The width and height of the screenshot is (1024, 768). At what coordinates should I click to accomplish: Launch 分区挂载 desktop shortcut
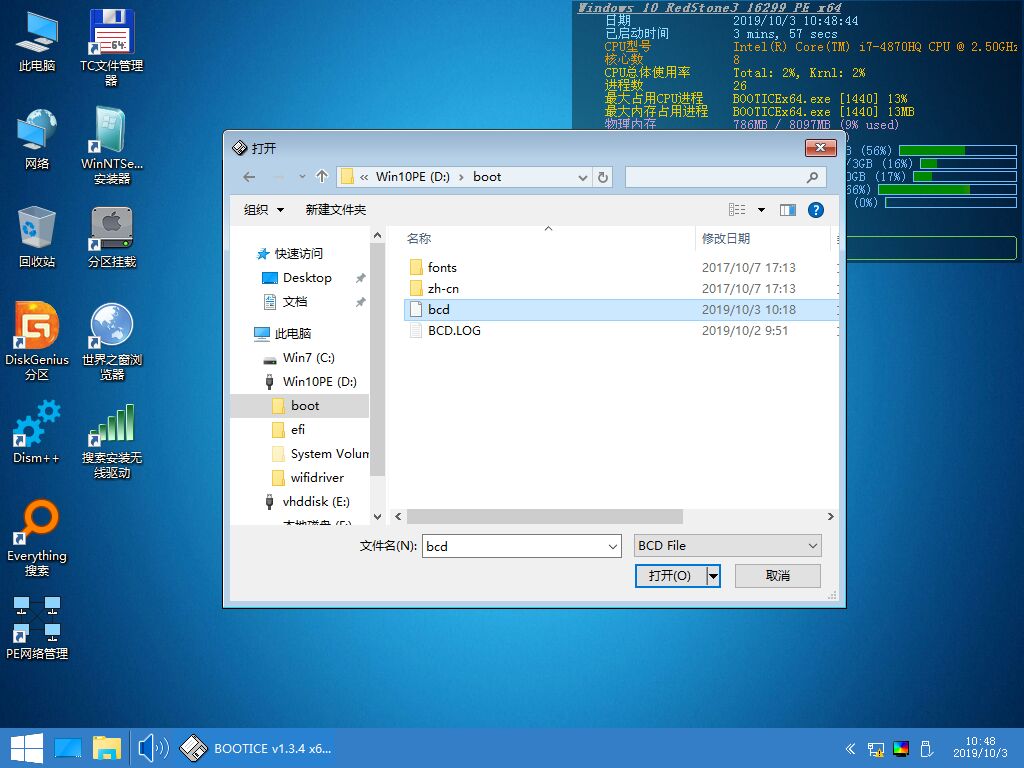tap(112, 236)
